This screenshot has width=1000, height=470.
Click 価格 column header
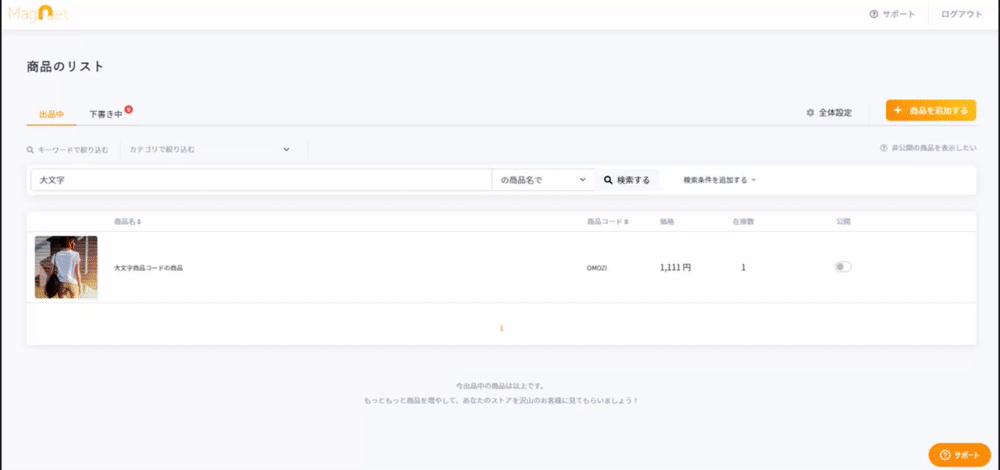pyautogui.click(x=667, y=221)
